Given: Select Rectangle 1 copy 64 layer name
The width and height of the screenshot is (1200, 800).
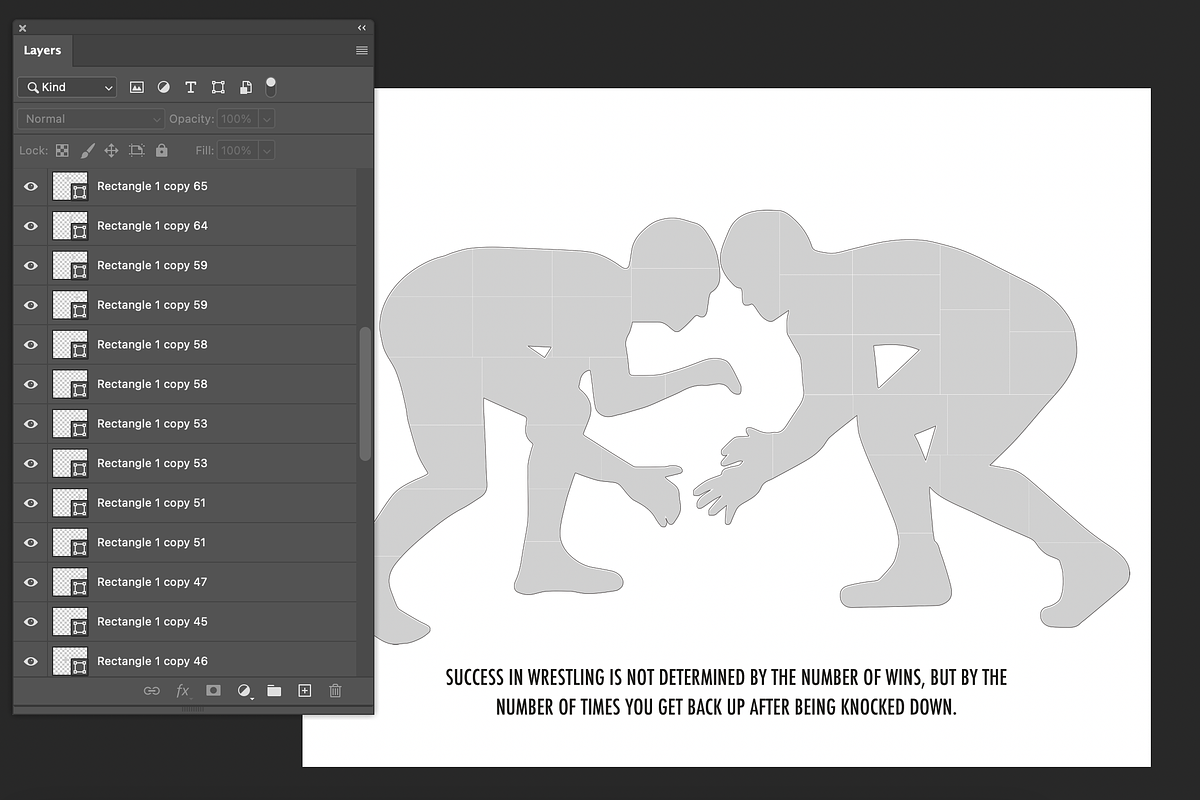Looking at the screenshot, I should [152, 226].
